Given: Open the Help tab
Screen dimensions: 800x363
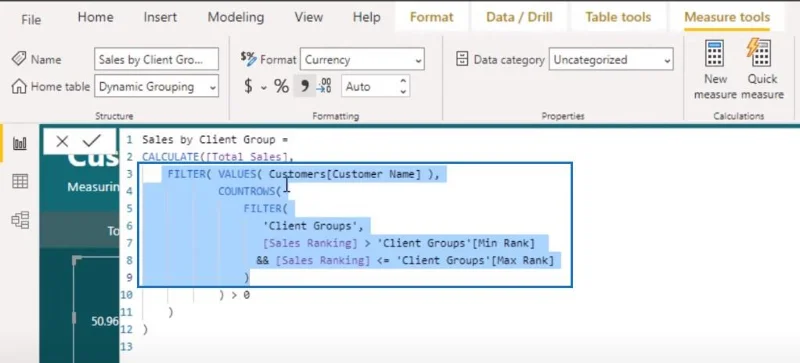Looking at the screenshot, I should click(x=366, y=17).
